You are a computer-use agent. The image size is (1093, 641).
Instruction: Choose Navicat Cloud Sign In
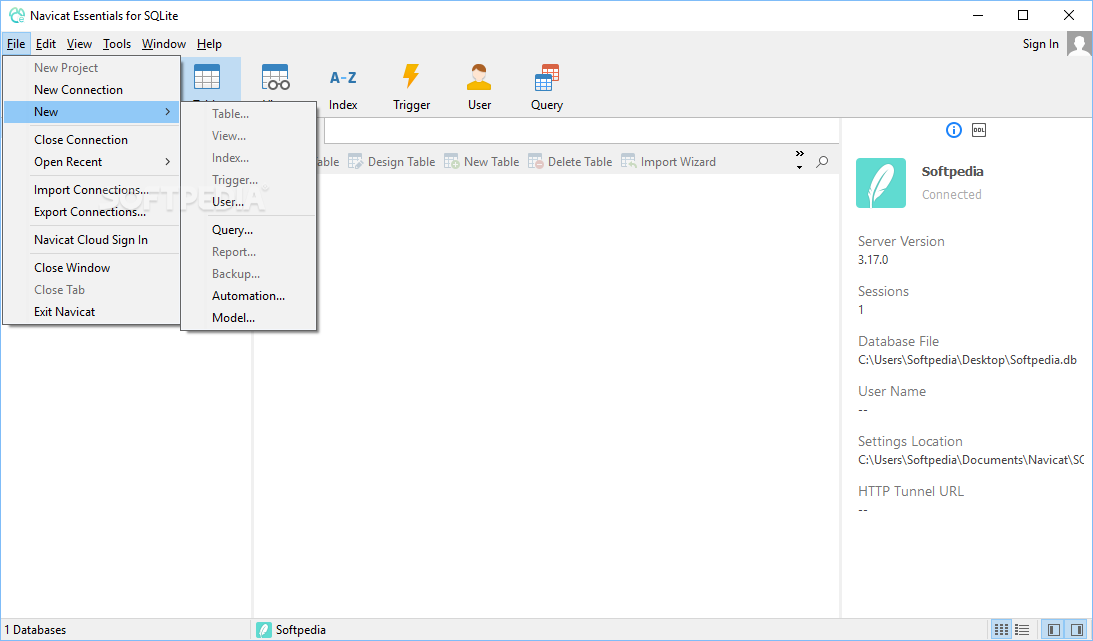click(x=91, y=240)
